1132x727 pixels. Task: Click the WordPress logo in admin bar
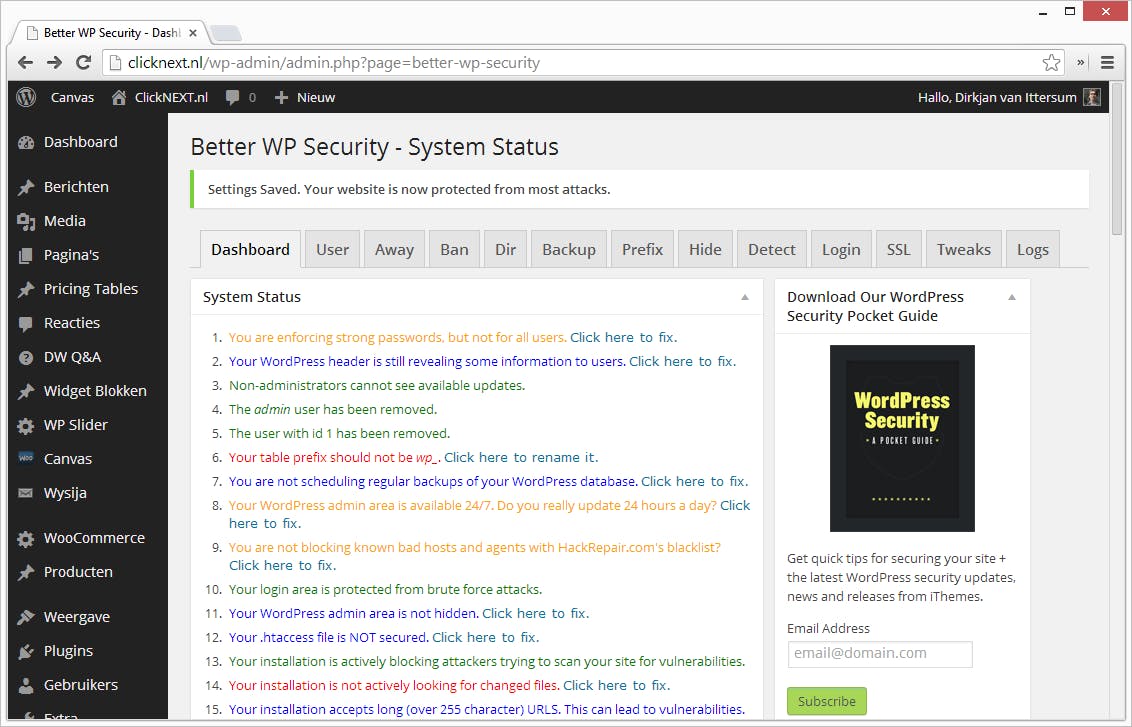coord(26,97)
